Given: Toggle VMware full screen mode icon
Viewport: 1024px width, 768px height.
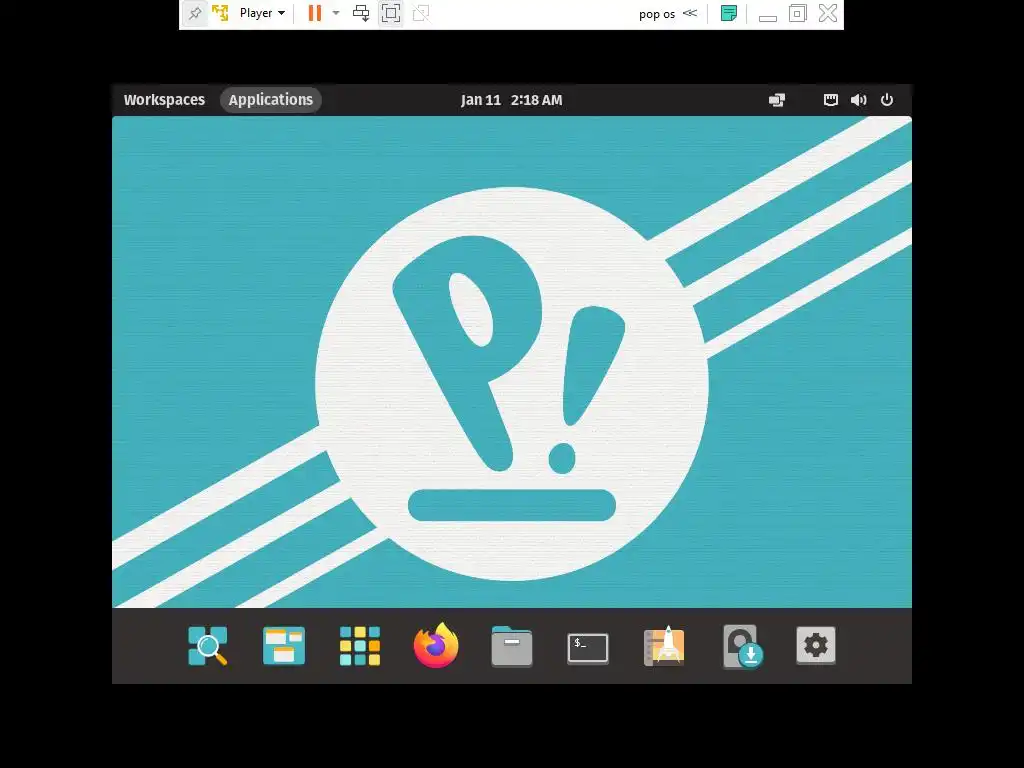Looking at the screenshot, I should tap(391, 13).
